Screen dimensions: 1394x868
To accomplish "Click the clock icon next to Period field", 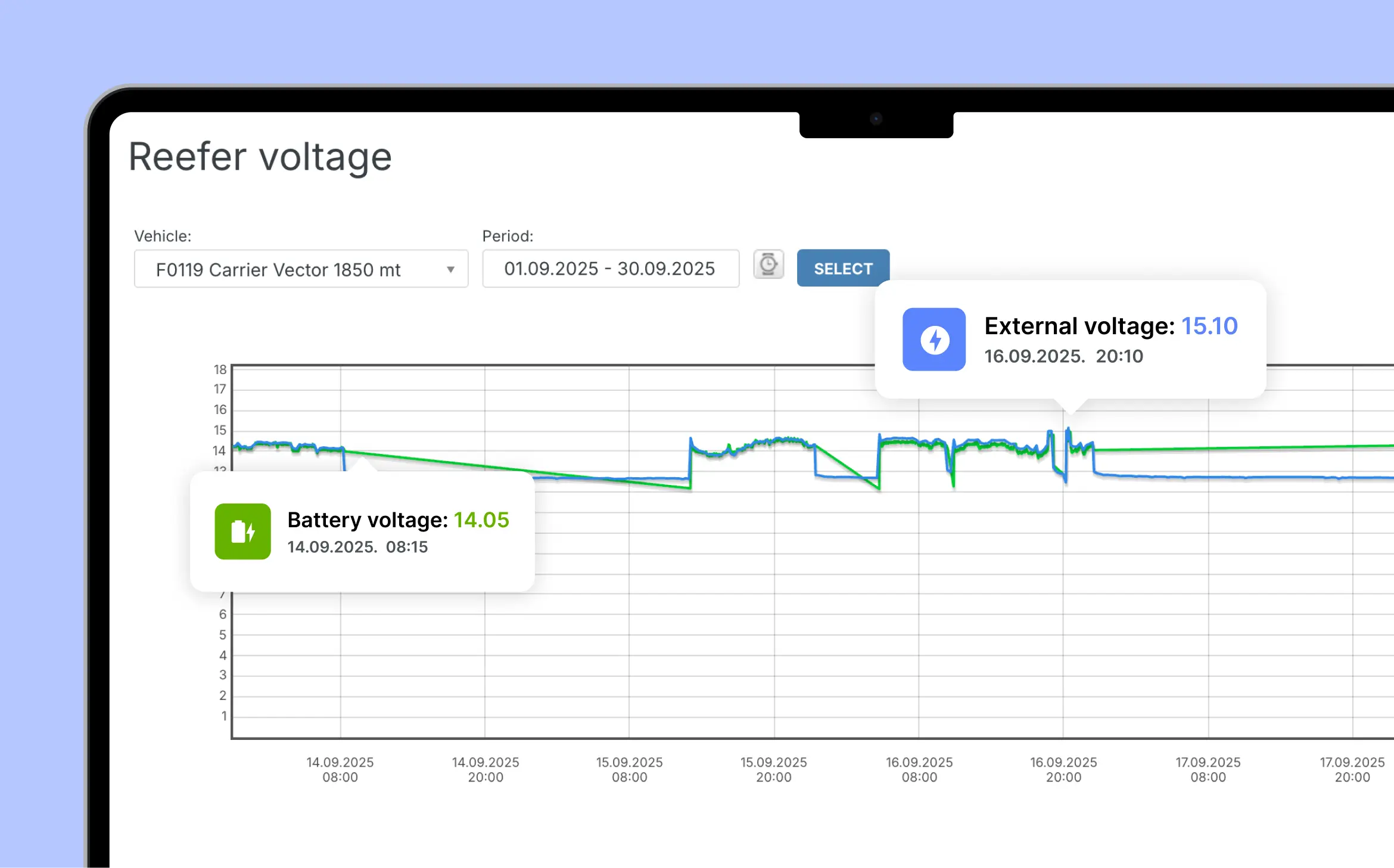I will (x=768, y=264).
